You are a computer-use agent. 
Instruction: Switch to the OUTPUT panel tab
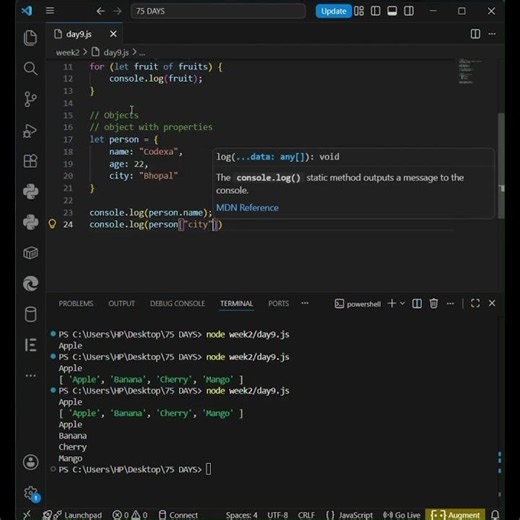pyautogui.click(x=122, y=304)
